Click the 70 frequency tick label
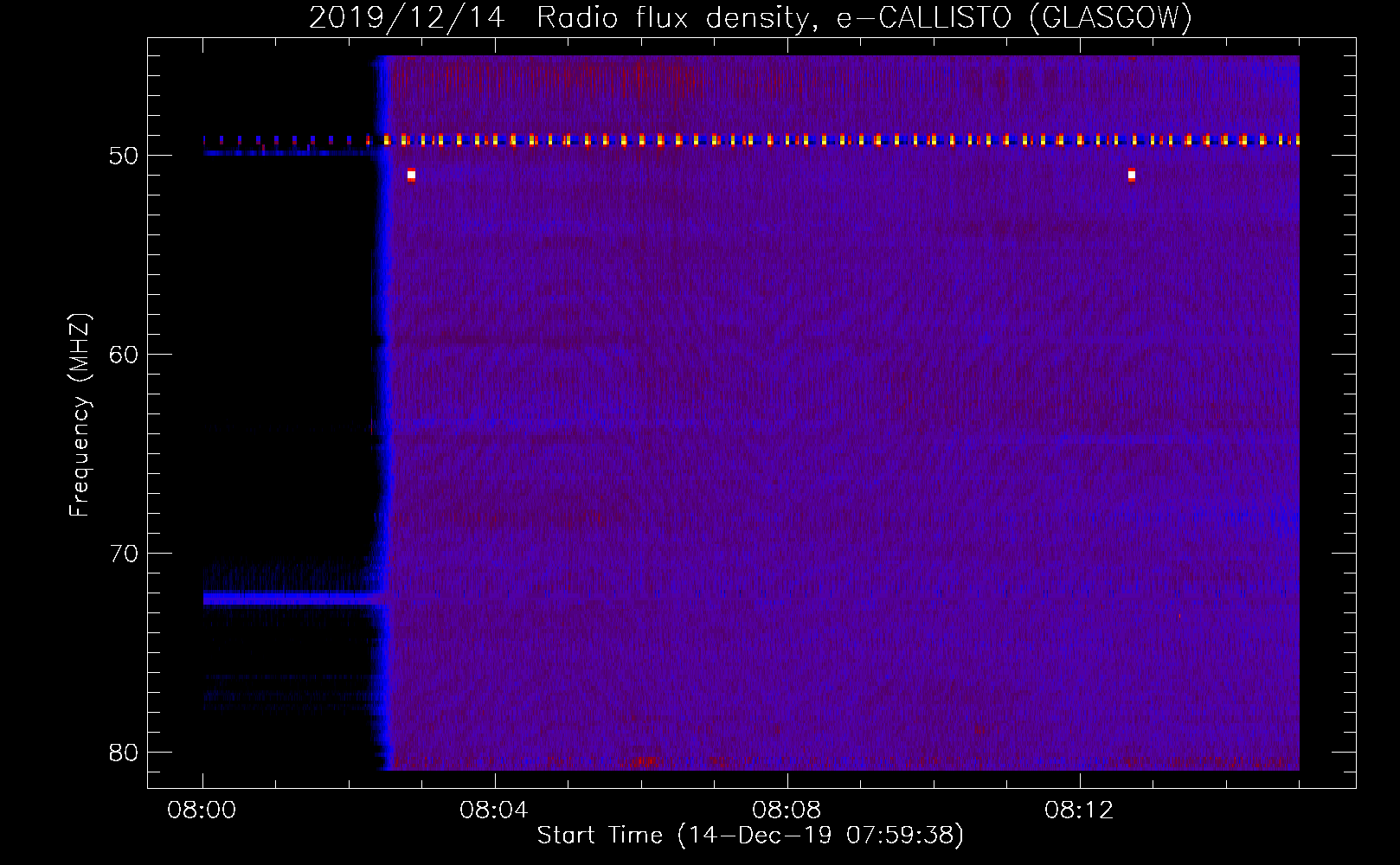This screenshot has width=1400, height=865. click(x=124, y=554)
